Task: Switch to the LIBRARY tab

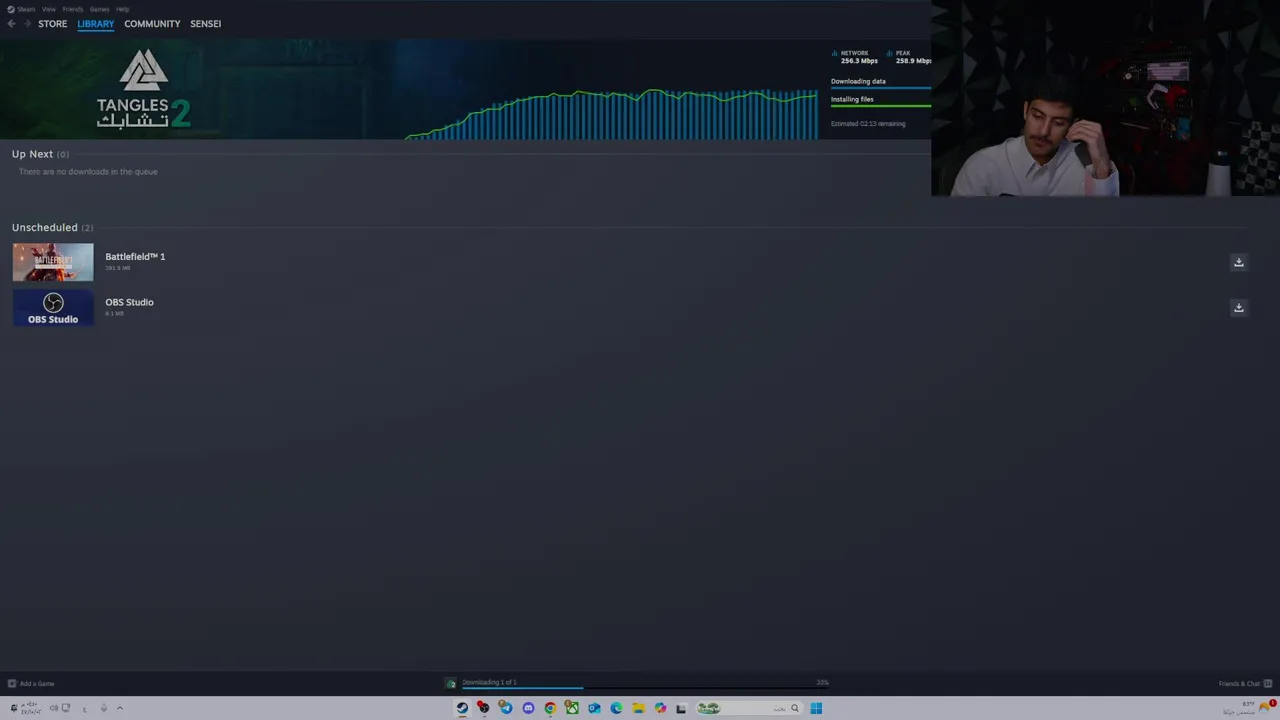Action: [96, 23]
